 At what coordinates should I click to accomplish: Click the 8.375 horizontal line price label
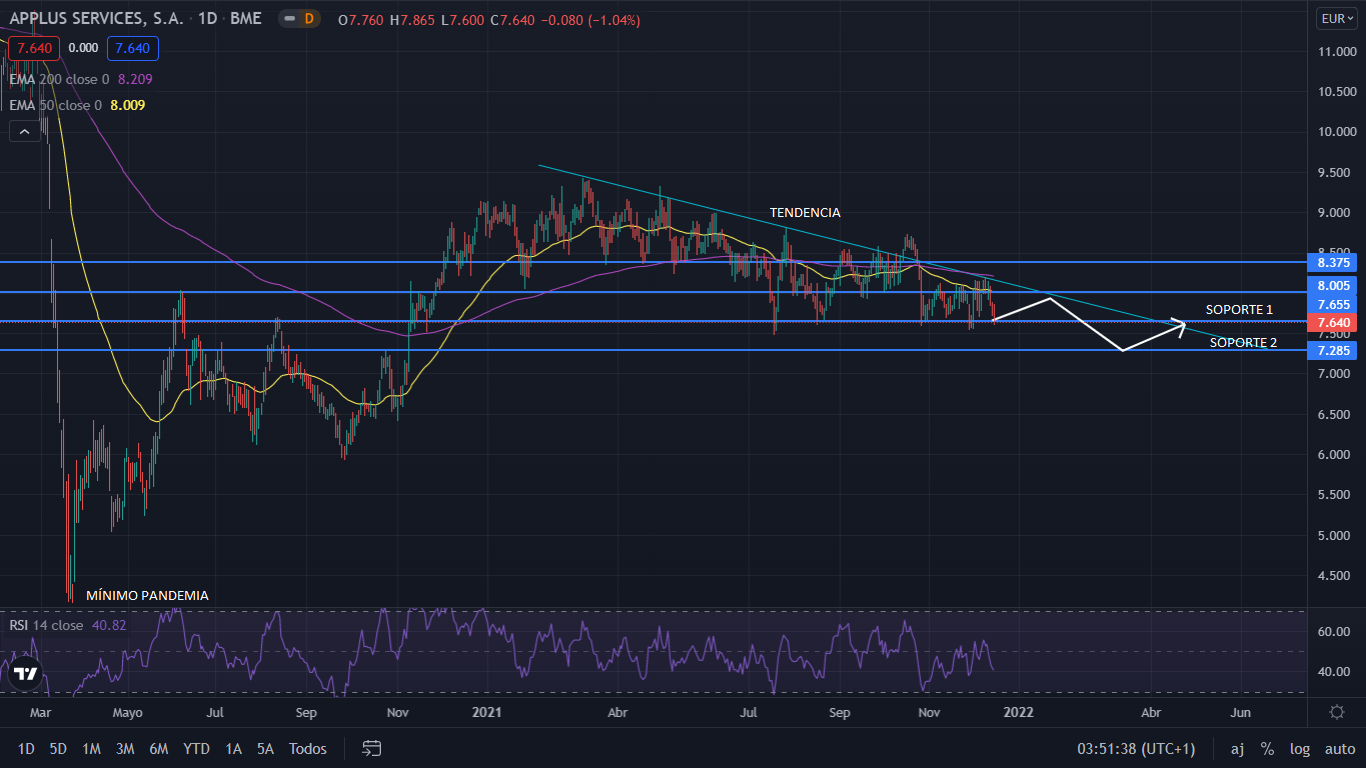pyautogui.click(x=1334, y=263)
